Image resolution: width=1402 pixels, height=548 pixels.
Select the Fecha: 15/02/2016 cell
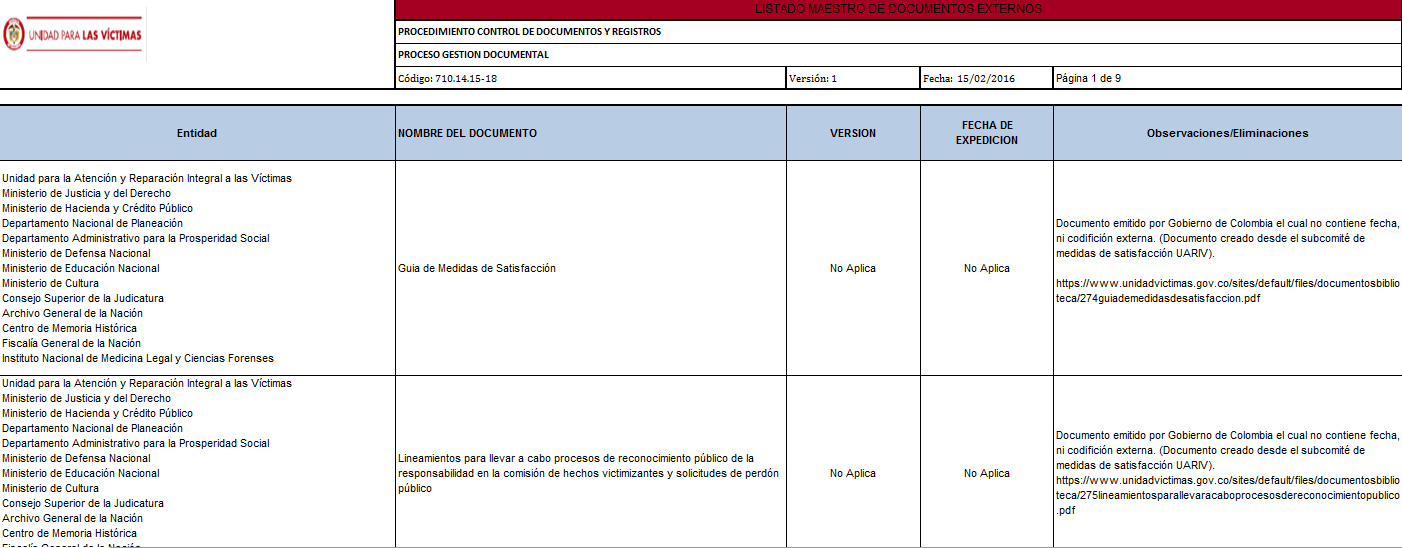tap(987, 78)
